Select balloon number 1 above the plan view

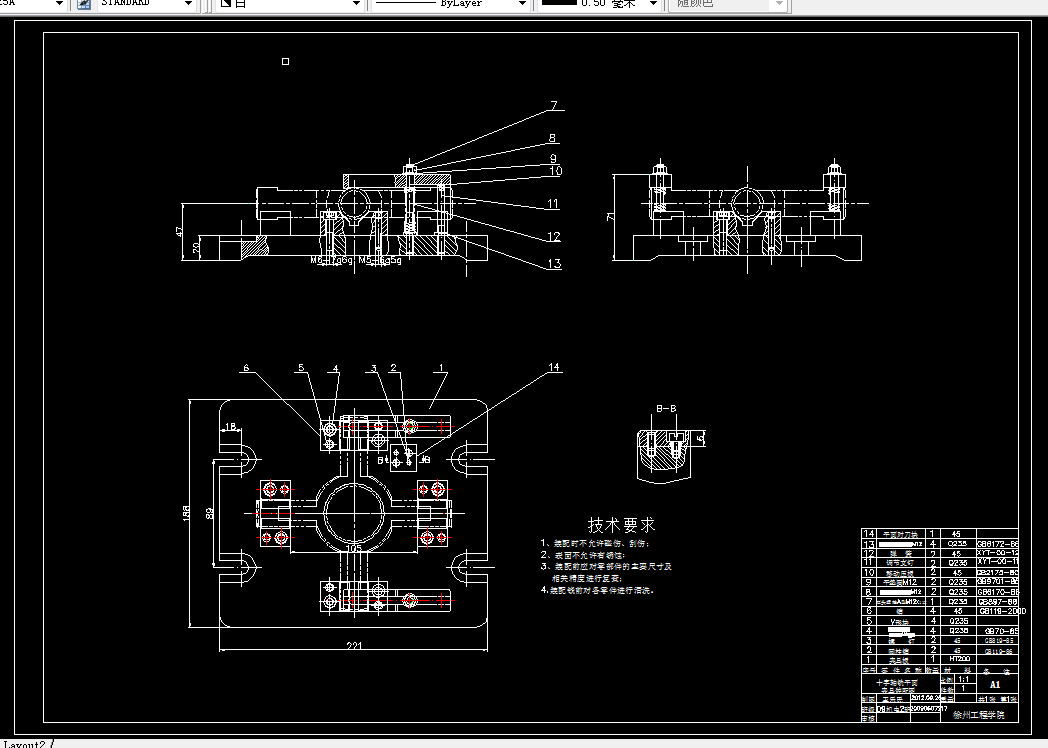pos(441,368)
